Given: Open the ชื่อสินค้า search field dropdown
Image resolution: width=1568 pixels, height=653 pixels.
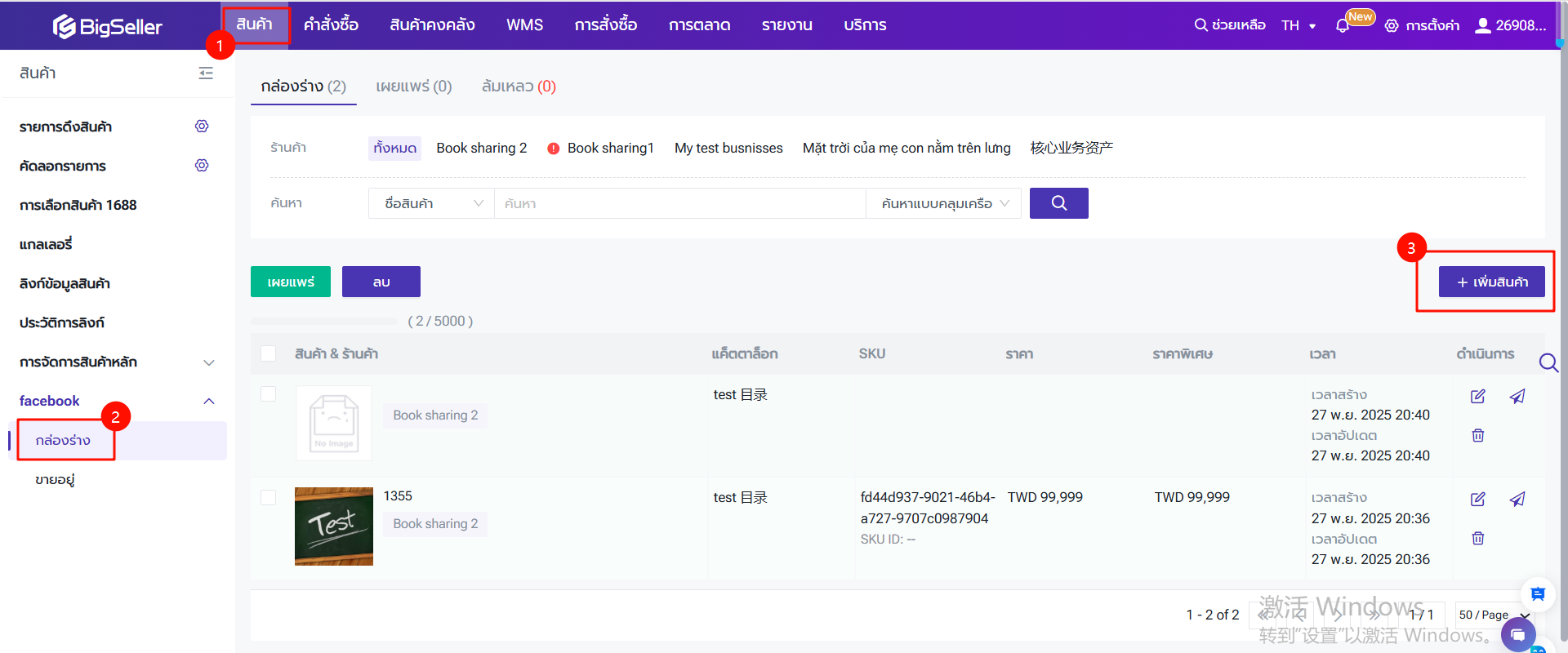Looking at the screenshot, I should (431, 203).
